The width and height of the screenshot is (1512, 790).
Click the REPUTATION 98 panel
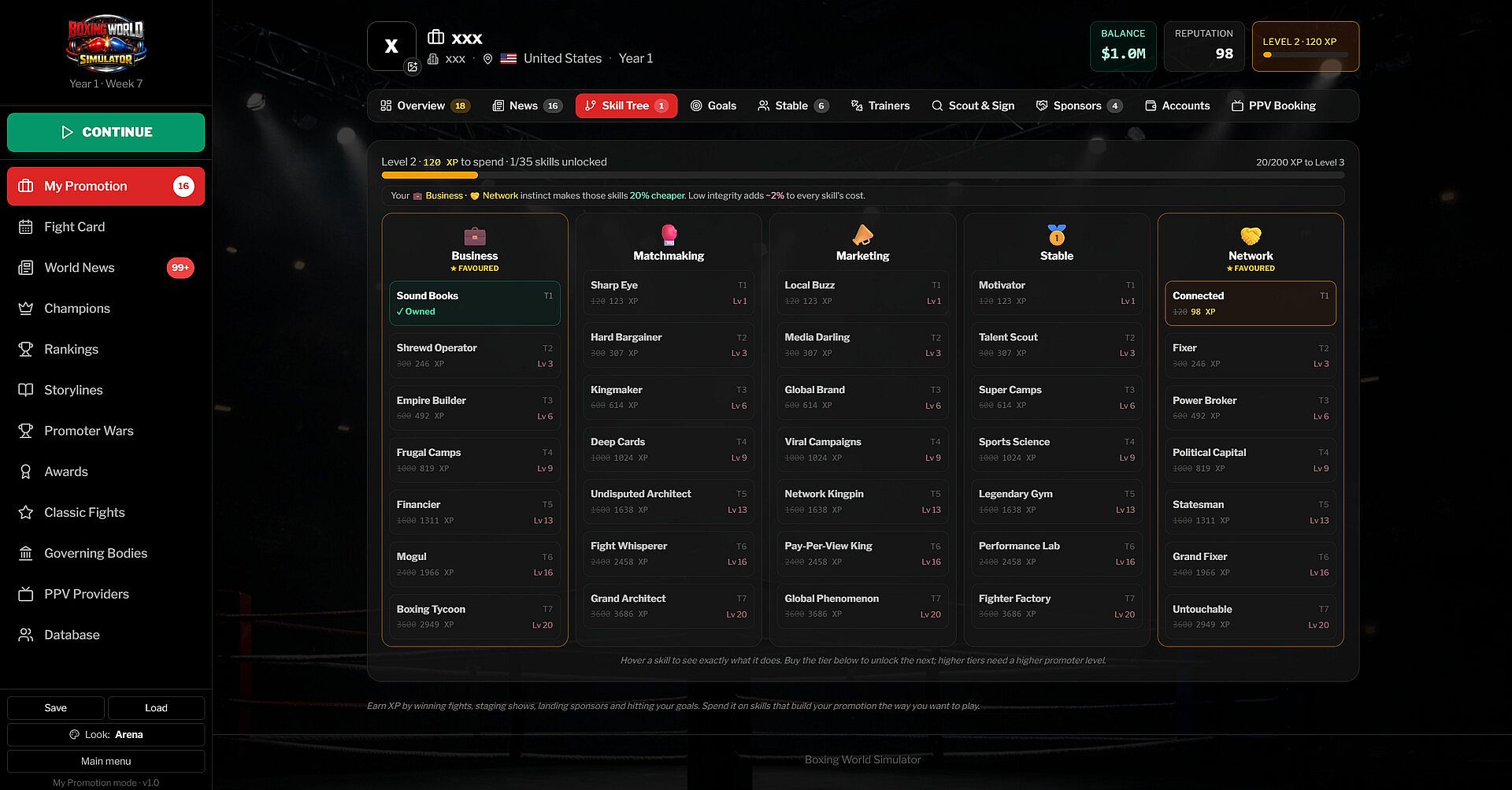coord(1204,46)
